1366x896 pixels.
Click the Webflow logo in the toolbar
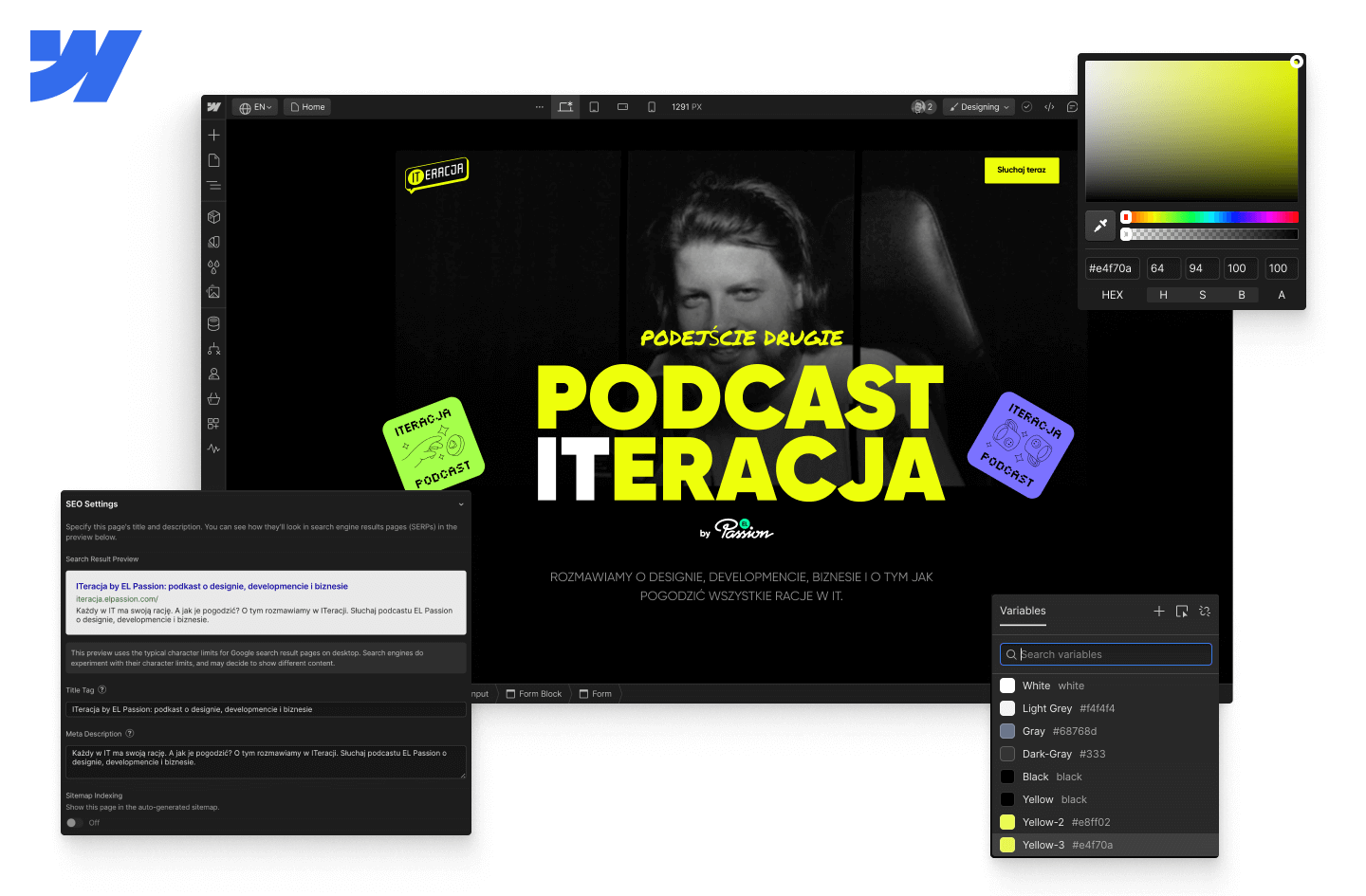213,107
